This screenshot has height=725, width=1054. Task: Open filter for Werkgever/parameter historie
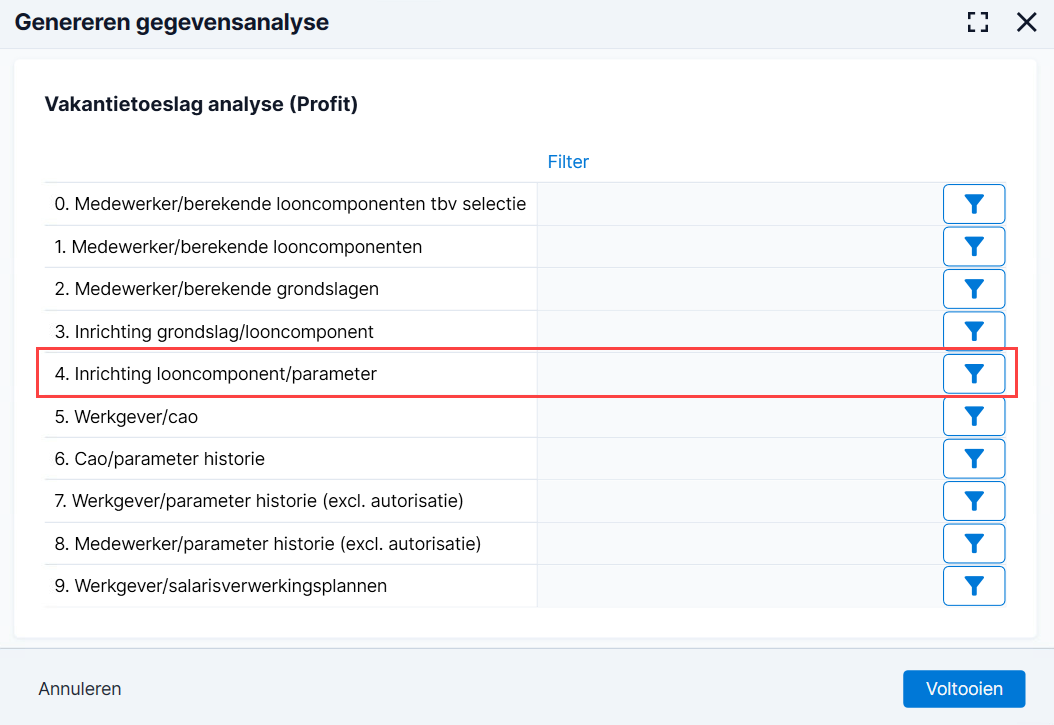973,501
